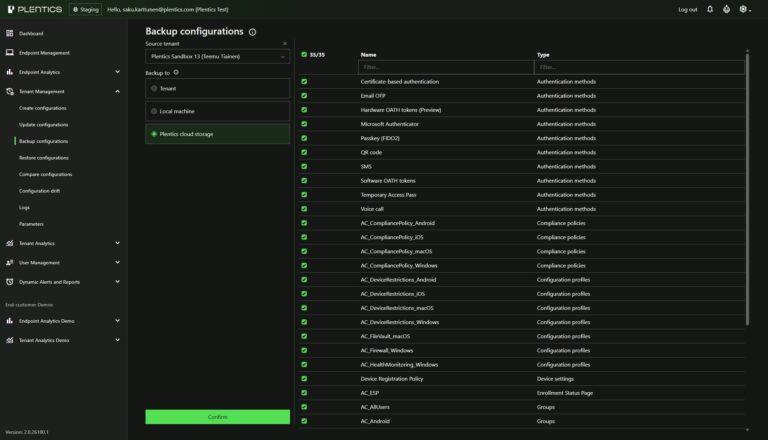The image size is (768, 440).
Task: Click the Endpoint Management laptop icon
Action: pos(10,52)
